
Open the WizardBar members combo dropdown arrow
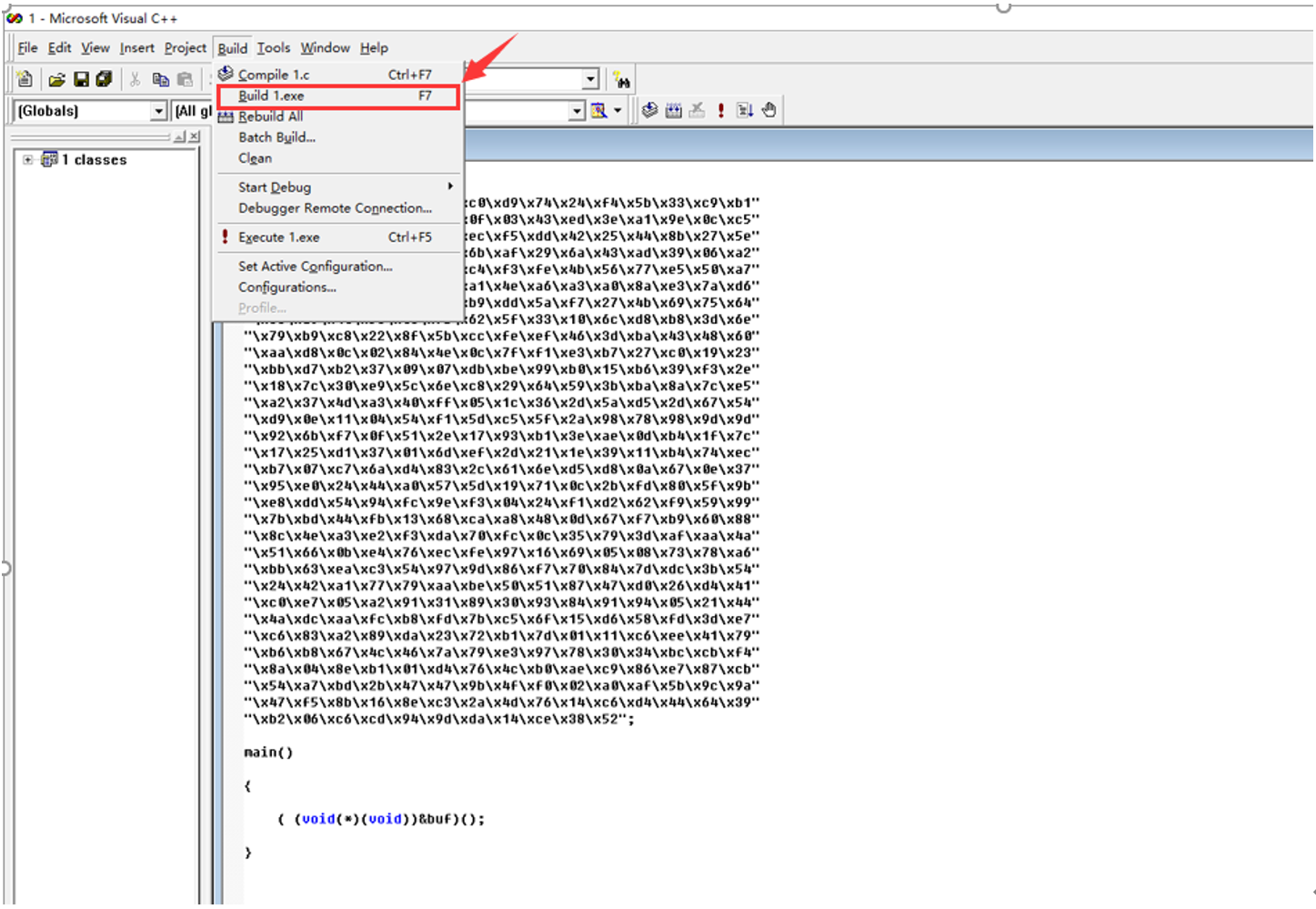[577, 111]
